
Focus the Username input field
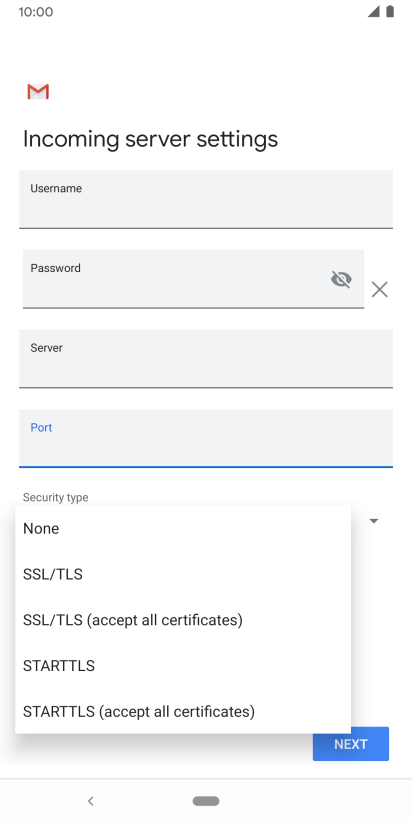(x=206, y=199)
